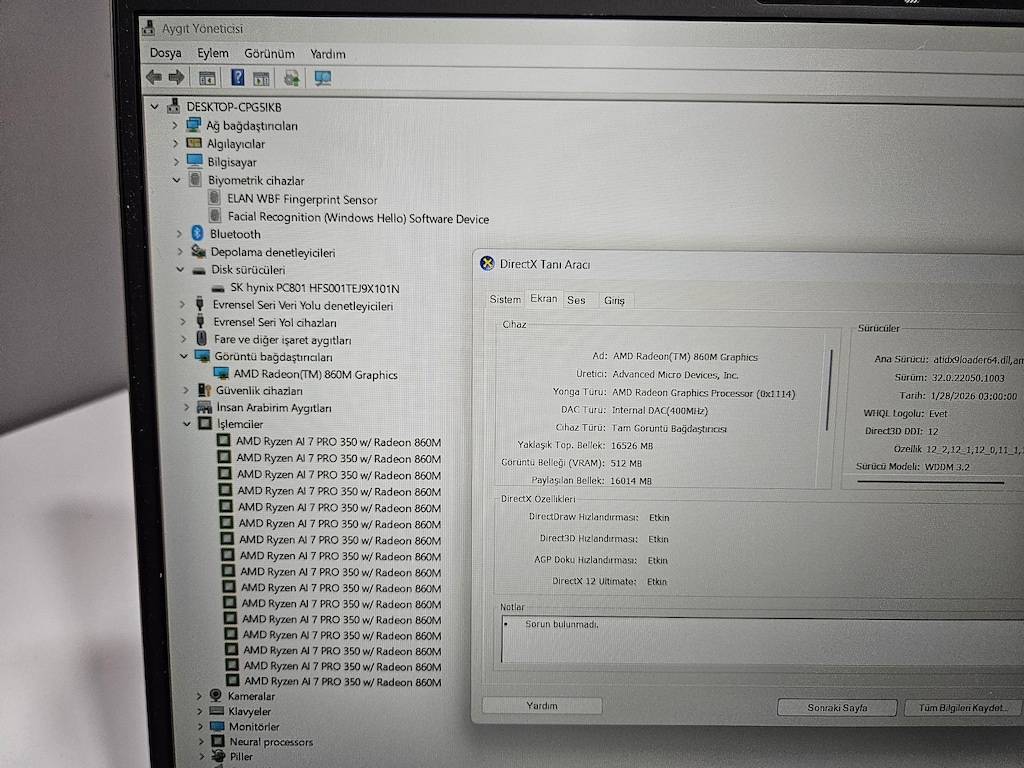Click the Sonraki Sayfa button
This screenshot has width=1024, height=768.
[x=837, y=707]
